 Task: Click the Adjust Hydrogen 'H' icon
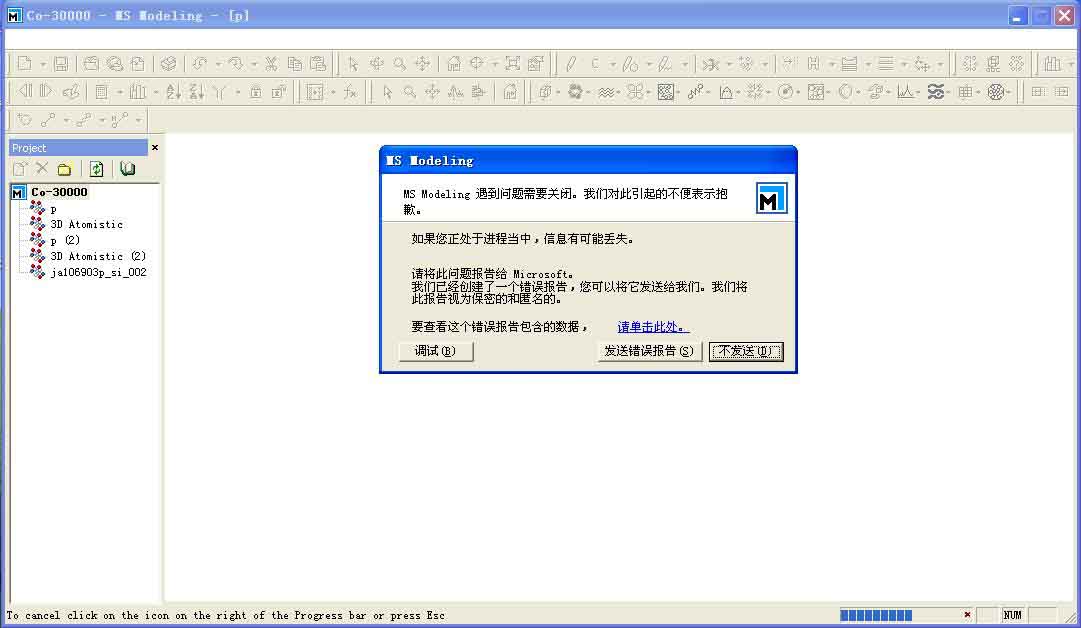(x=814, y=64)
